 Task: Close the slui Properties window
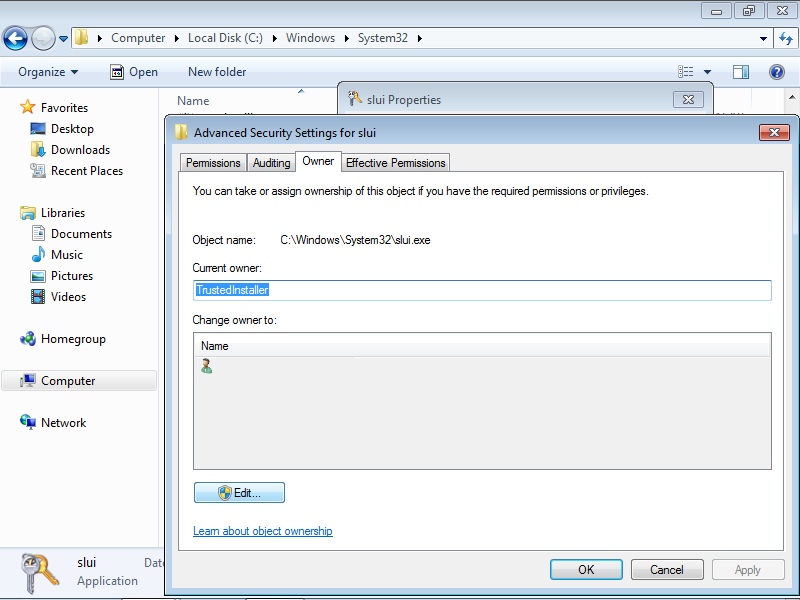pos(688,99)
